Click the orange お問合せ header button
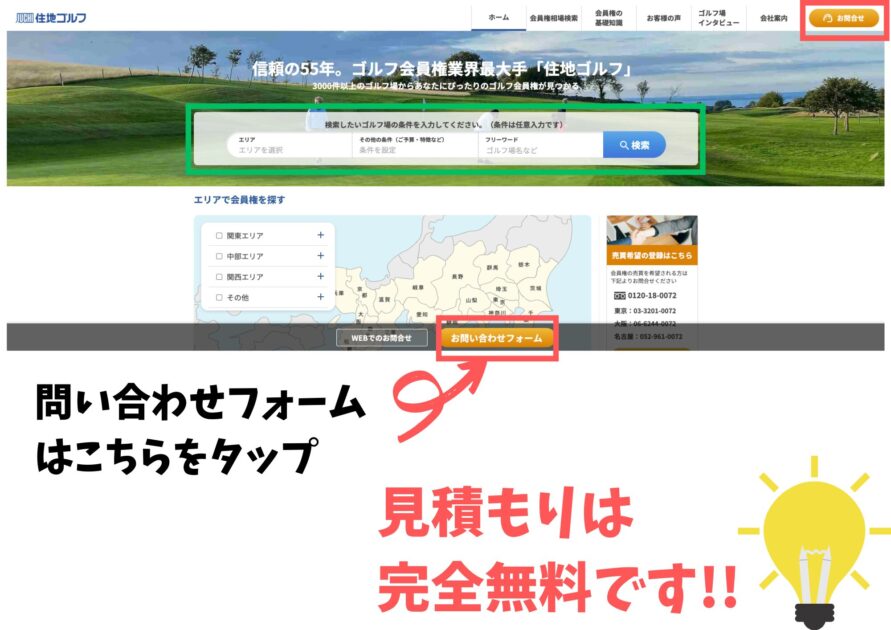Image resolution: width=891 pixels, height=630 pixels. (844, 18)
